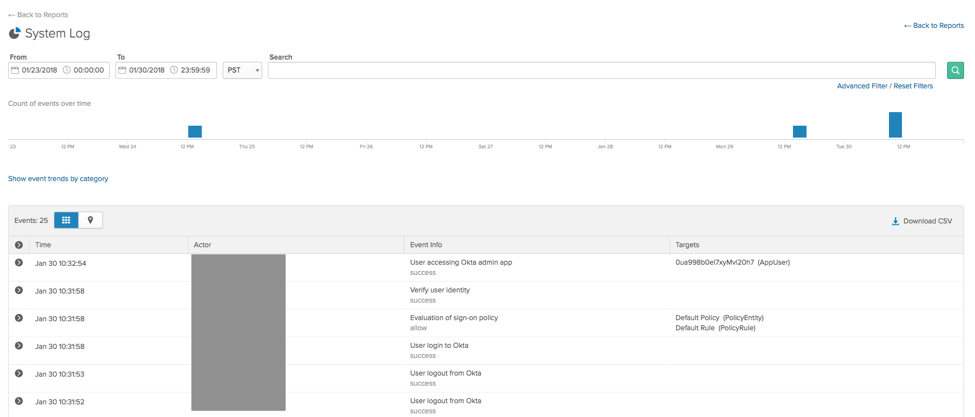Switch to map location view
This screenshot has width=975, height=417.
[x=90, y=220]
